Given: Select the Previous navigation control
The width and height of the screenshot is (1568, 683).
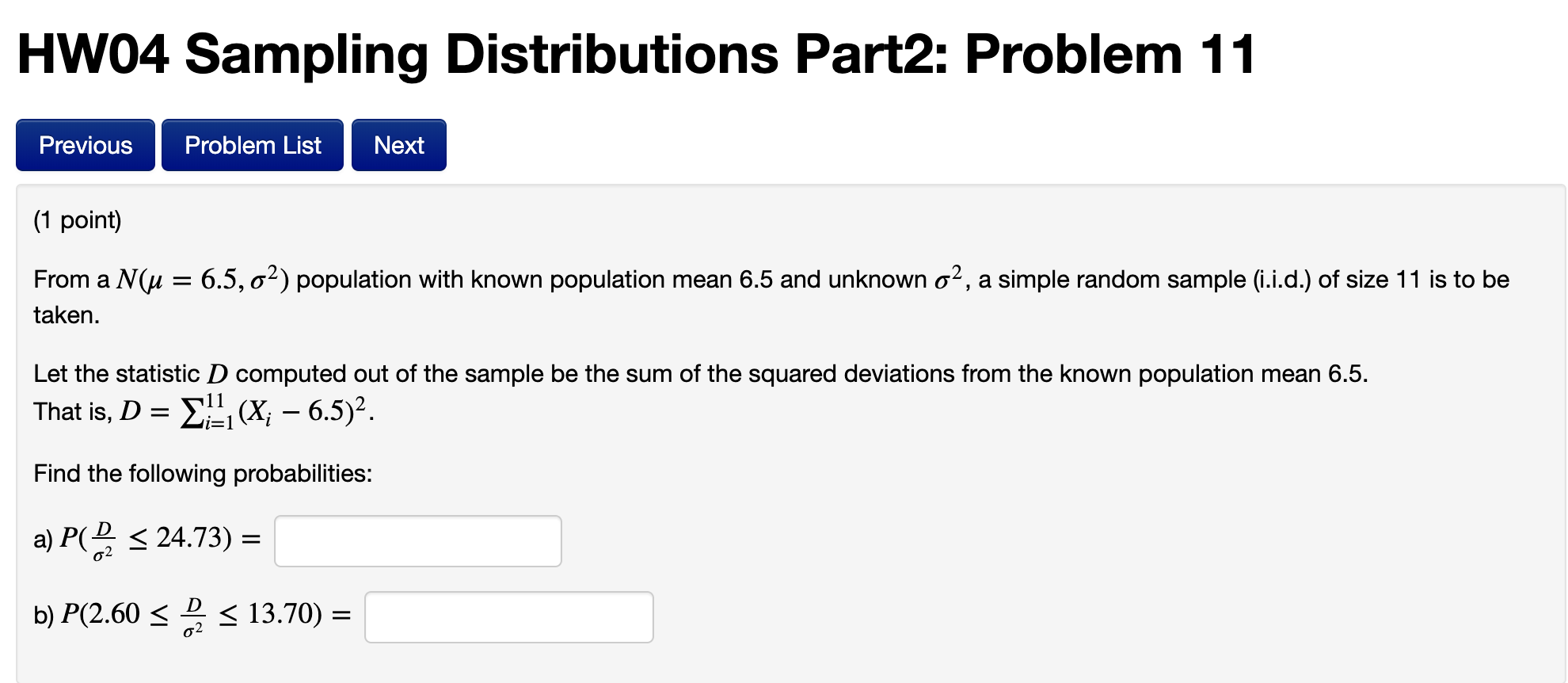Looking at the screenshot, I should [x=85, y=145].
